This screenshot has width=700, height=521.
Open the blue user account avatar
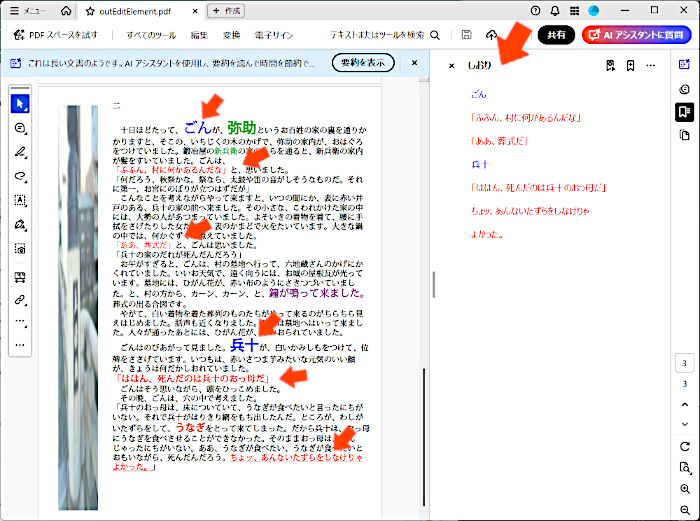click(594, 11)
